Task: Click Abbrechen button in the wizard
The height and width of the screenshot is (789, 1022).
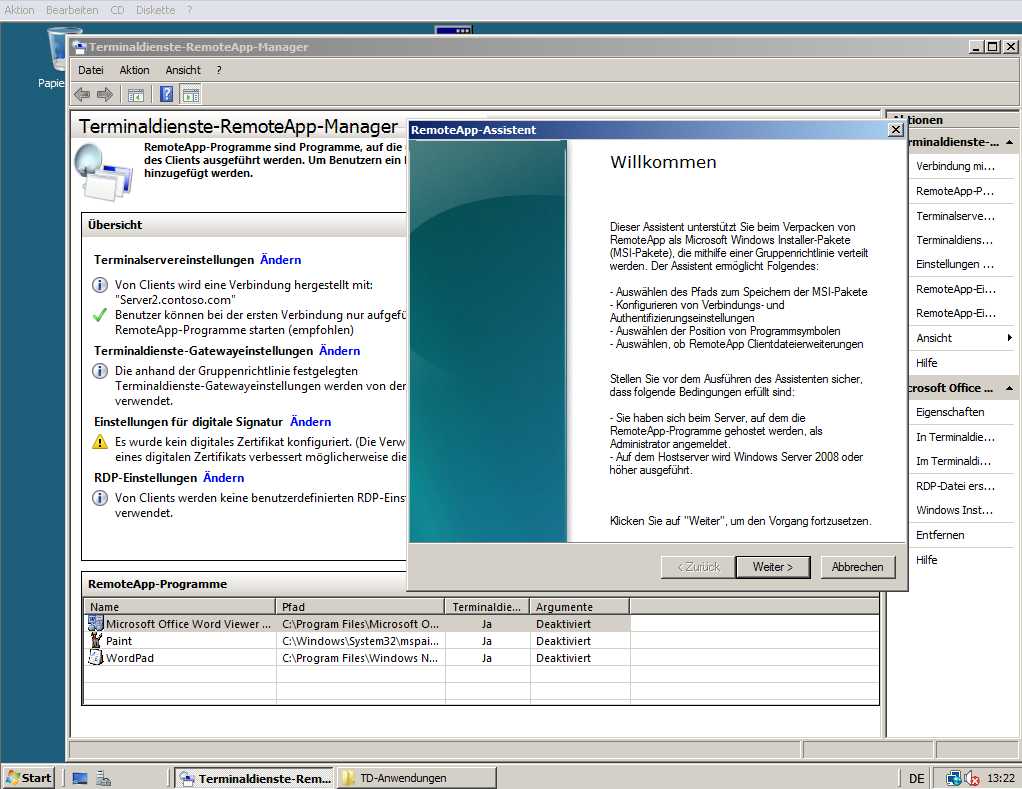Action: 857,567
